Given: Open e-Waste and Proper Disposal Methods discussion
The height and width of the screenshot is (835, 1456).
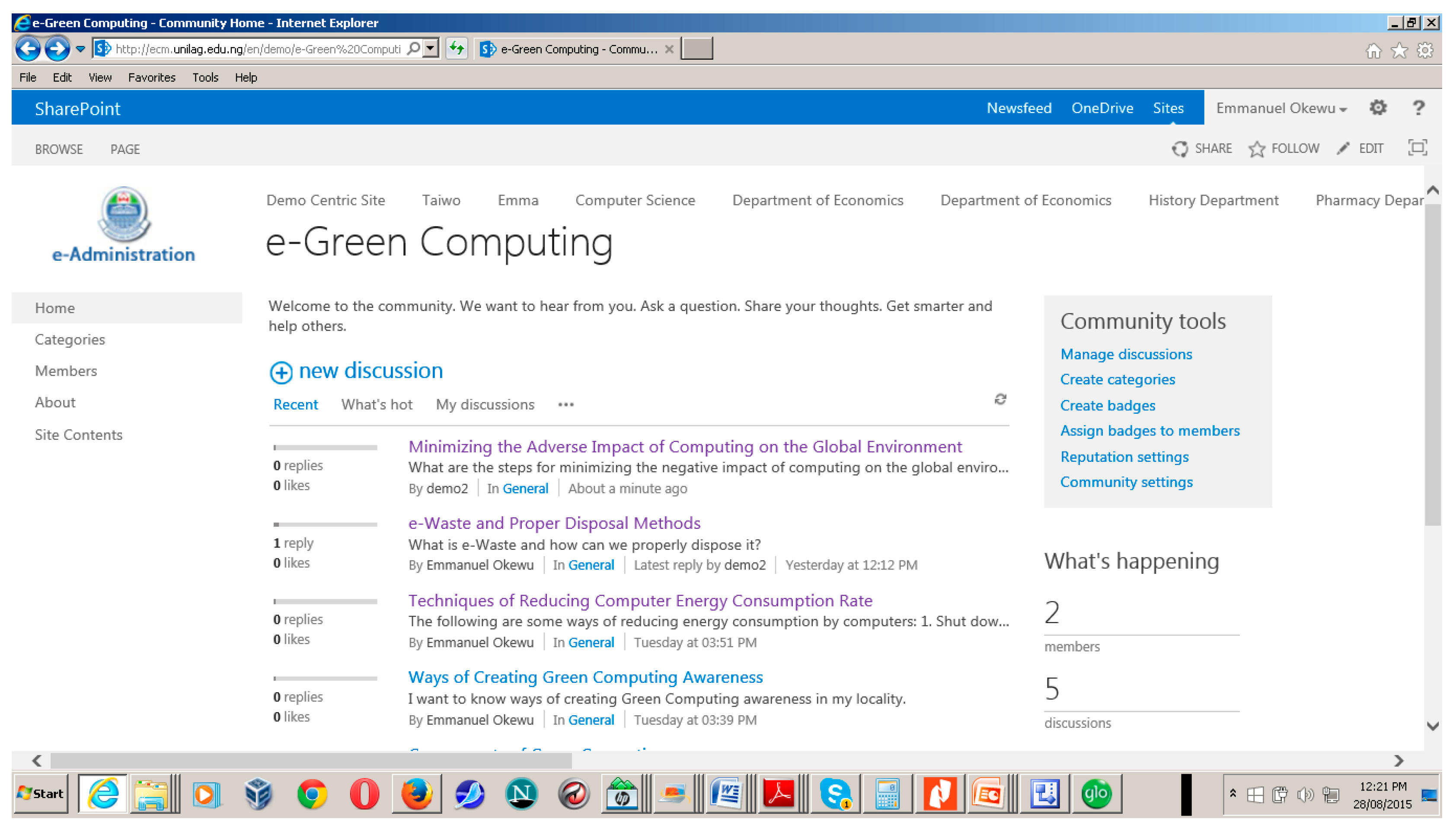Looking at the screenshot, I should coord(554,523).
